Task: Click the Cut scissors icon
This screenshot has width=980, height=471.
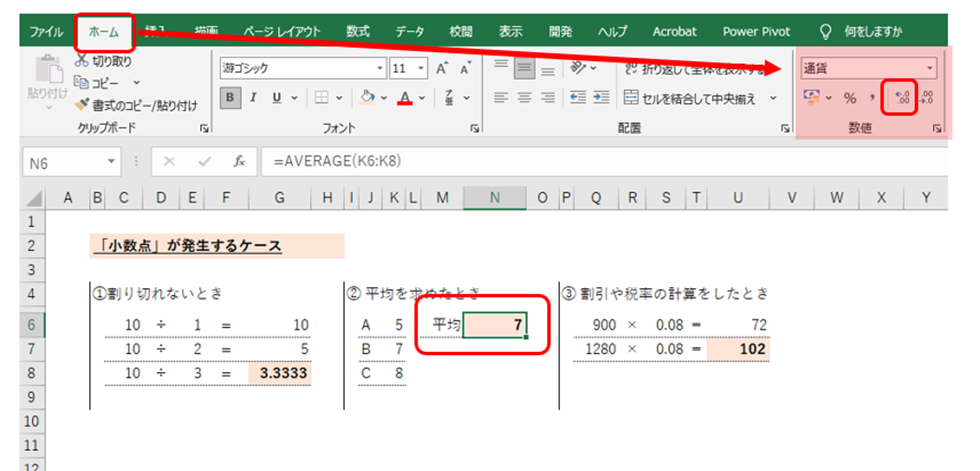Action: pos(83,62)
